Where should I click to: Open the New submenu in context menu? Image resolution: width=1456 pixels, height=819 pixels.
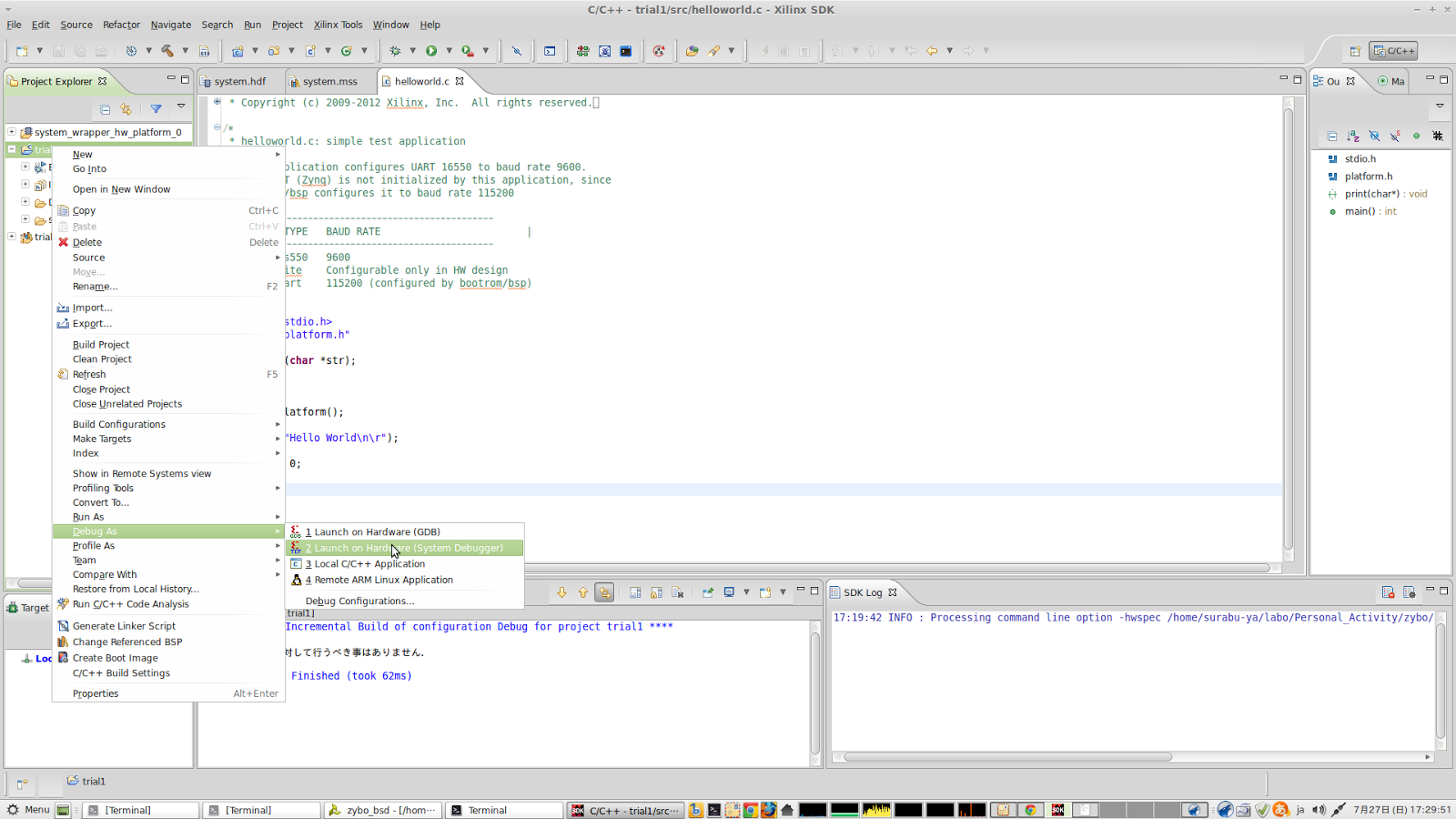tap(169, 155)
